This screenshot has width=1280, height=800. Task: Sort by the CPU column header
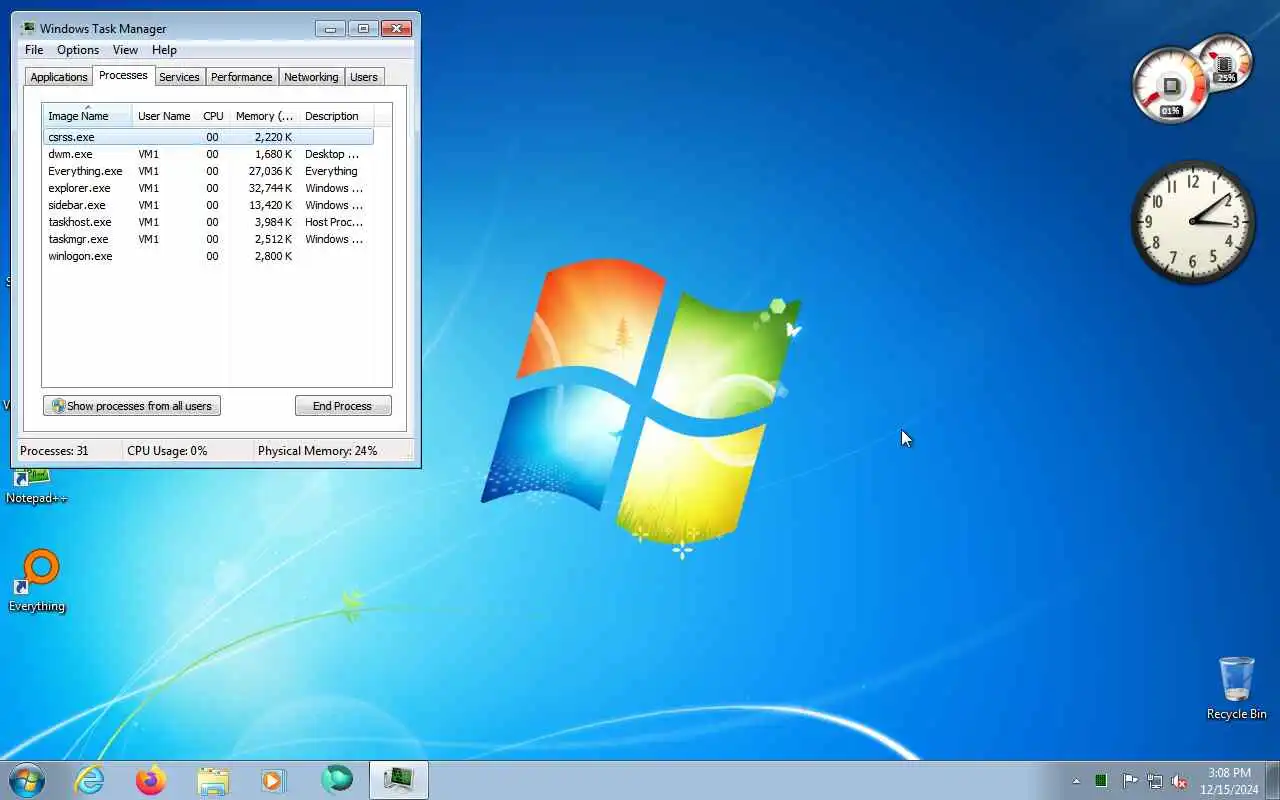(213, 116)
